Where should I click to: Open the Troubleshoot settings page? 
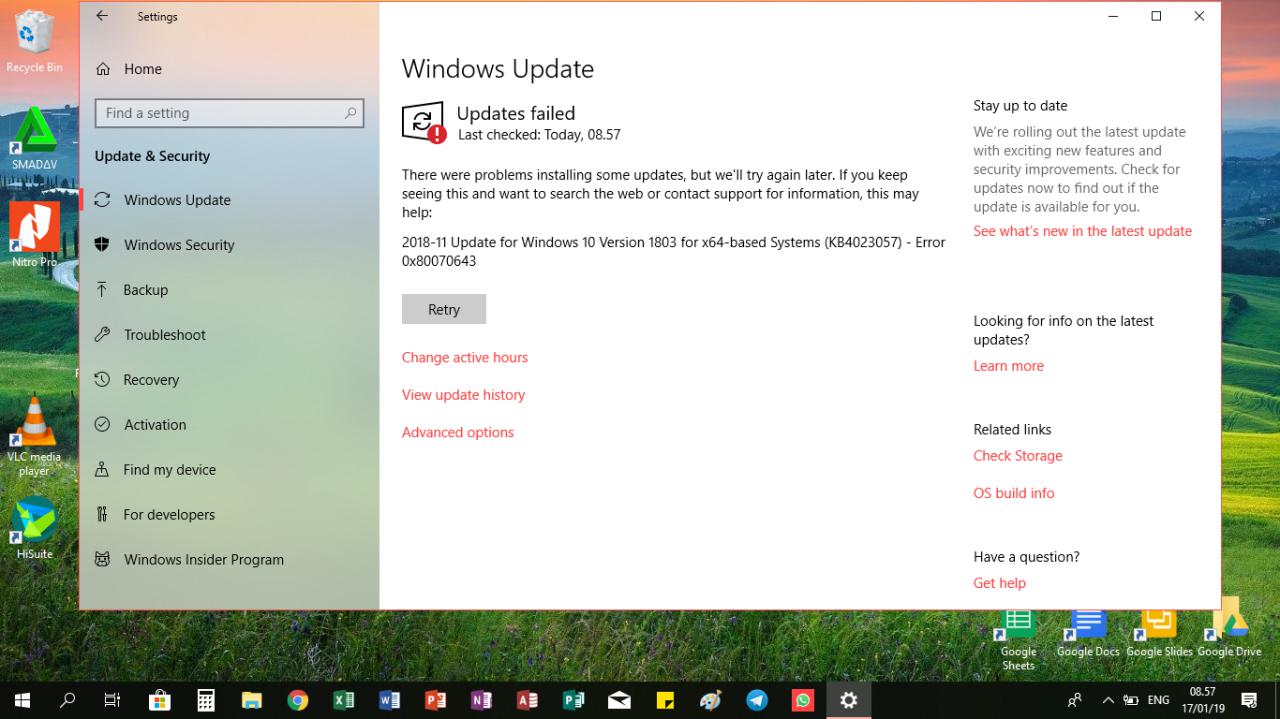(229, 335)
